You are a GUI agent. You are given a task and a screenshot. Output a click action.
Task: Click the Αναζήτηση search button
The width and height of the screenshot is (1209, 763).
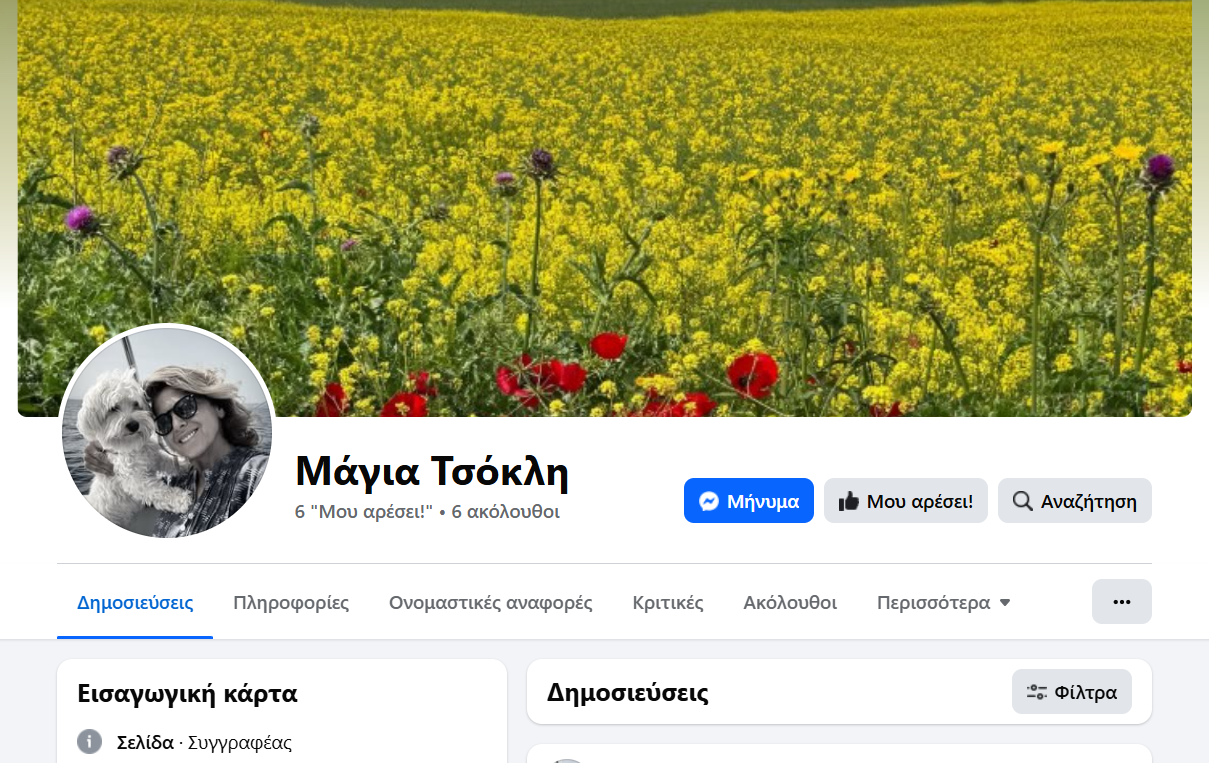(x=1075, y=501)
